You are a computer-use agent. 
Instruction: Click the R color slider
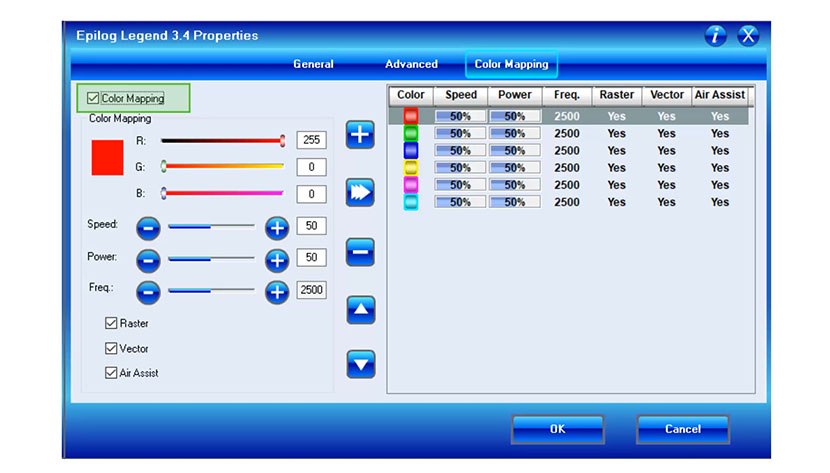[x=223, y=141]
